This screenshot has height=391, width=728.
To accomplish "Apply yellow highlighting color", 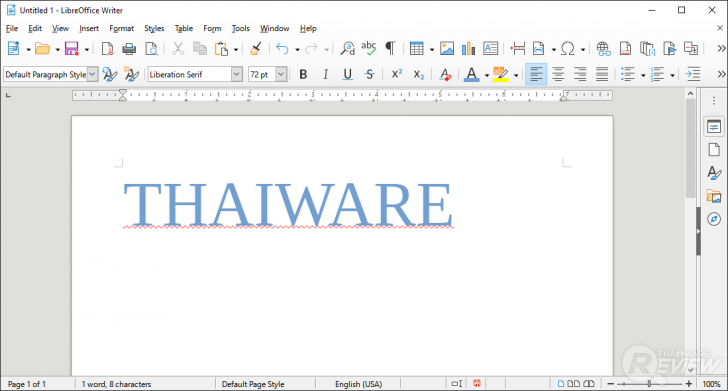I will click(500, 74).
